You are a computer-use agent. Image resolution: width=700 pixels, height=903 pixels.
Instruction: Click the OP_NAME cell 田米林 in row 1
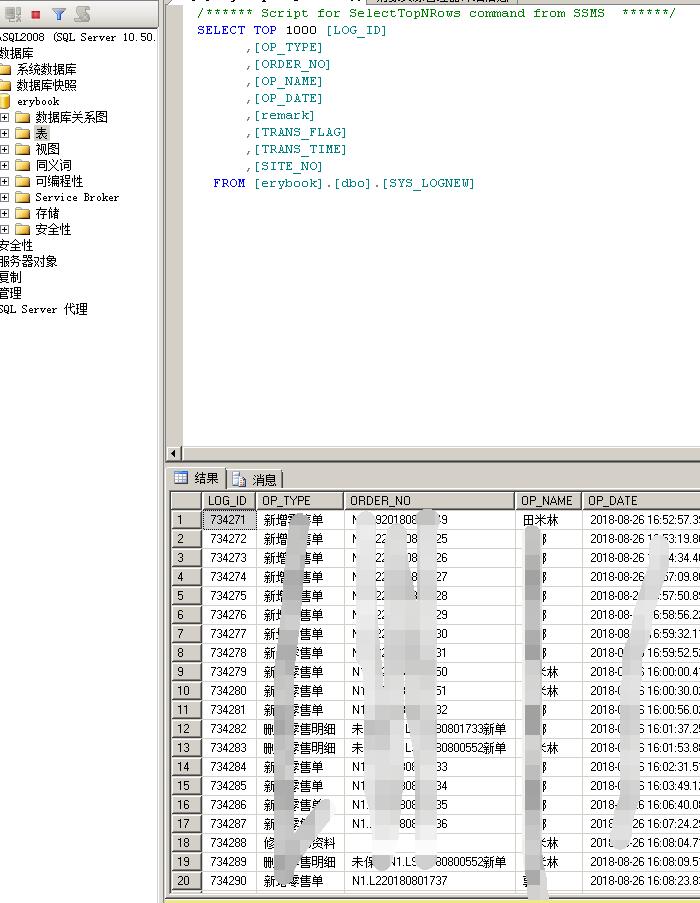coord(547,519)
